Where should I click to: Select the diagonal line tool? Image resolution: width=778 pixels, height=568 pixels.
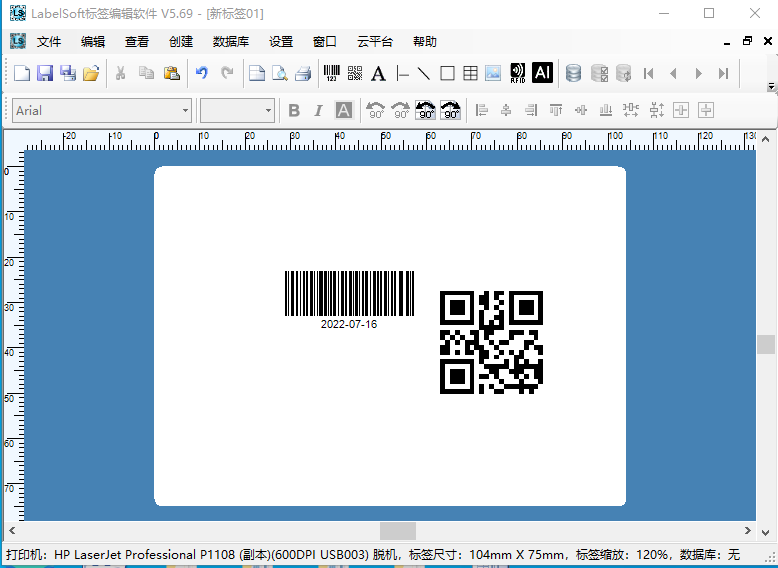coord(424,73)
